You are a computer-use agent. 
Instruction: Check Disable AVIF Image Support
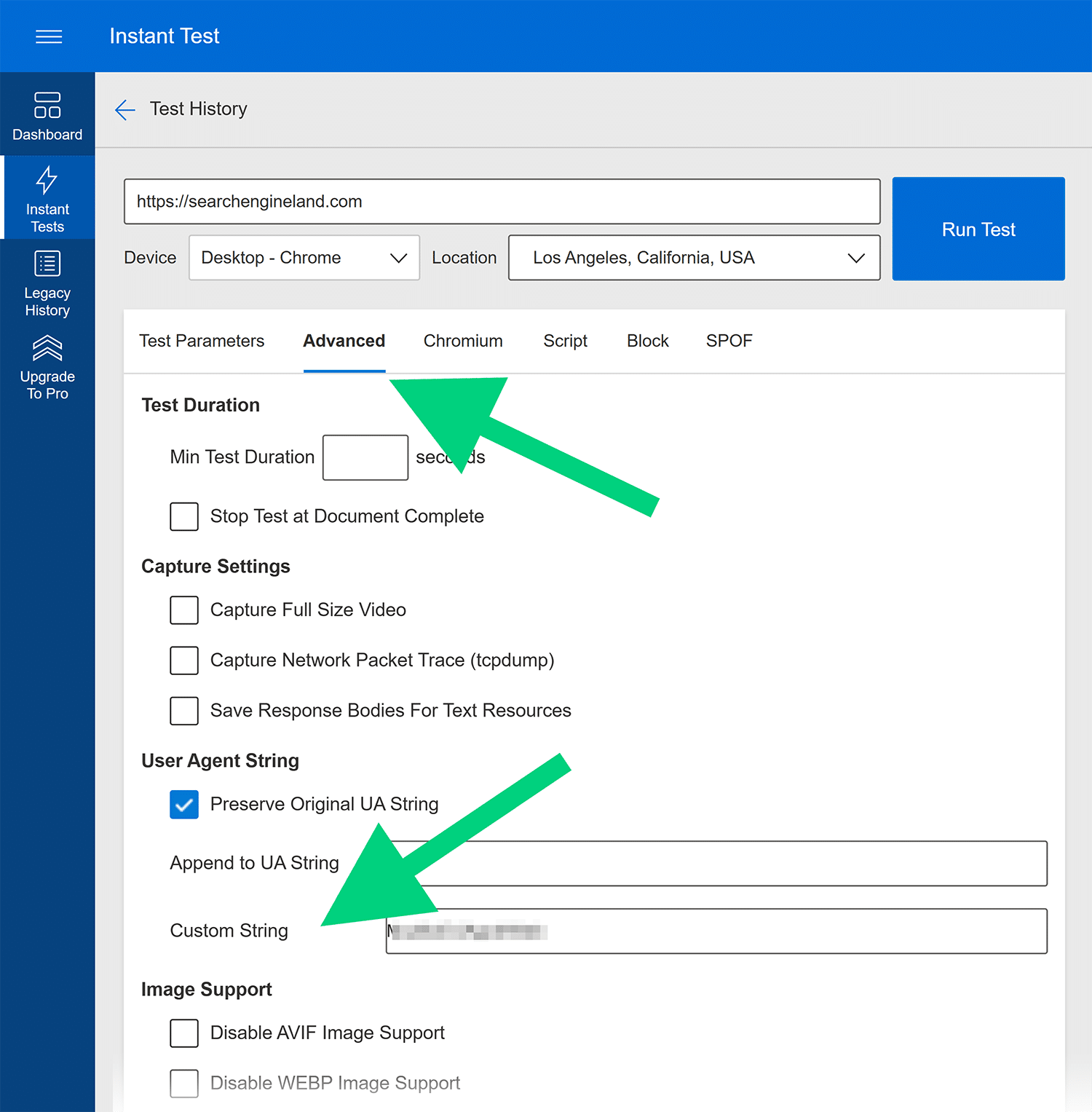point(184,1033)
